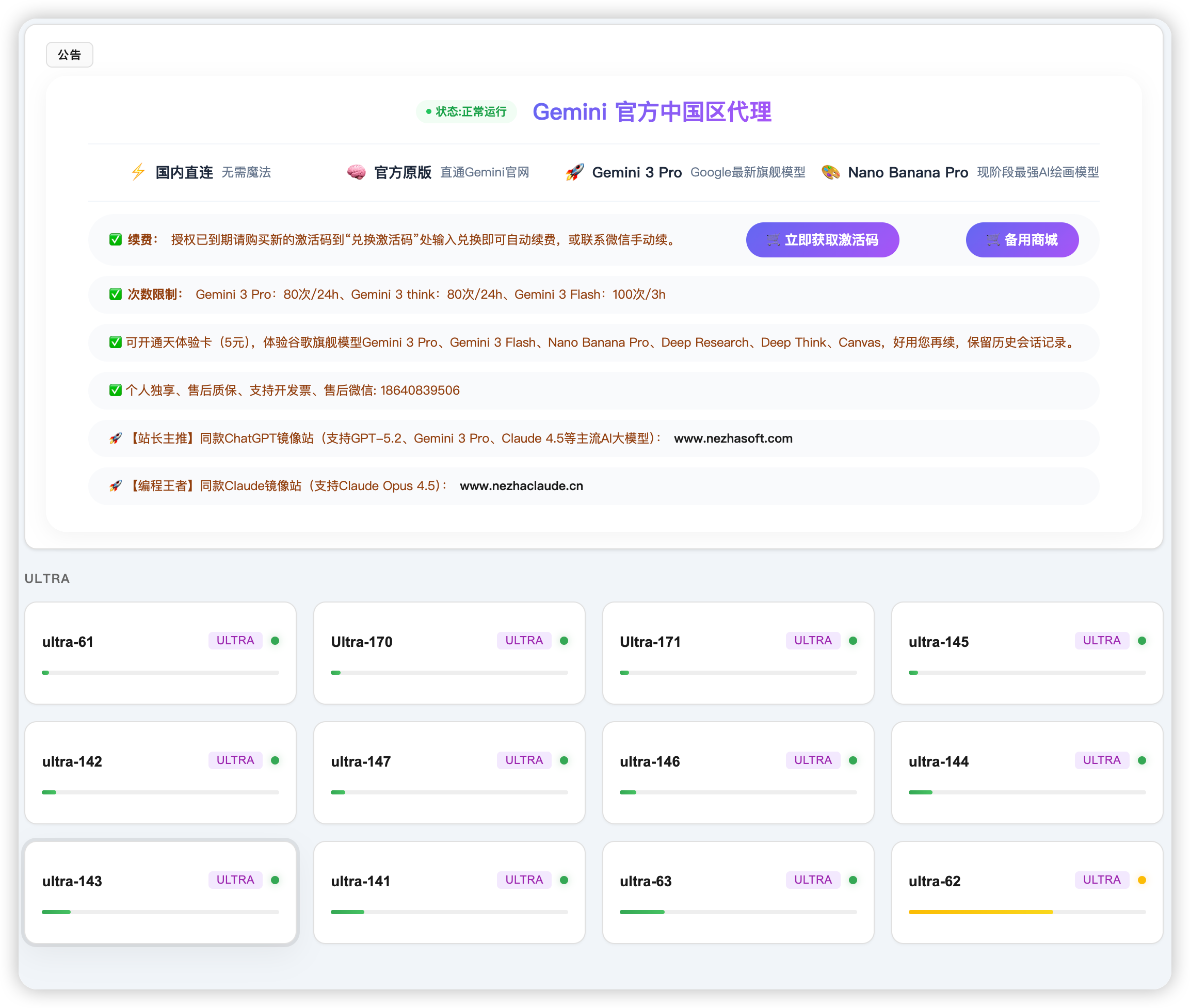Click the palette icon beside Nano Banana Pro

(830, 172)
